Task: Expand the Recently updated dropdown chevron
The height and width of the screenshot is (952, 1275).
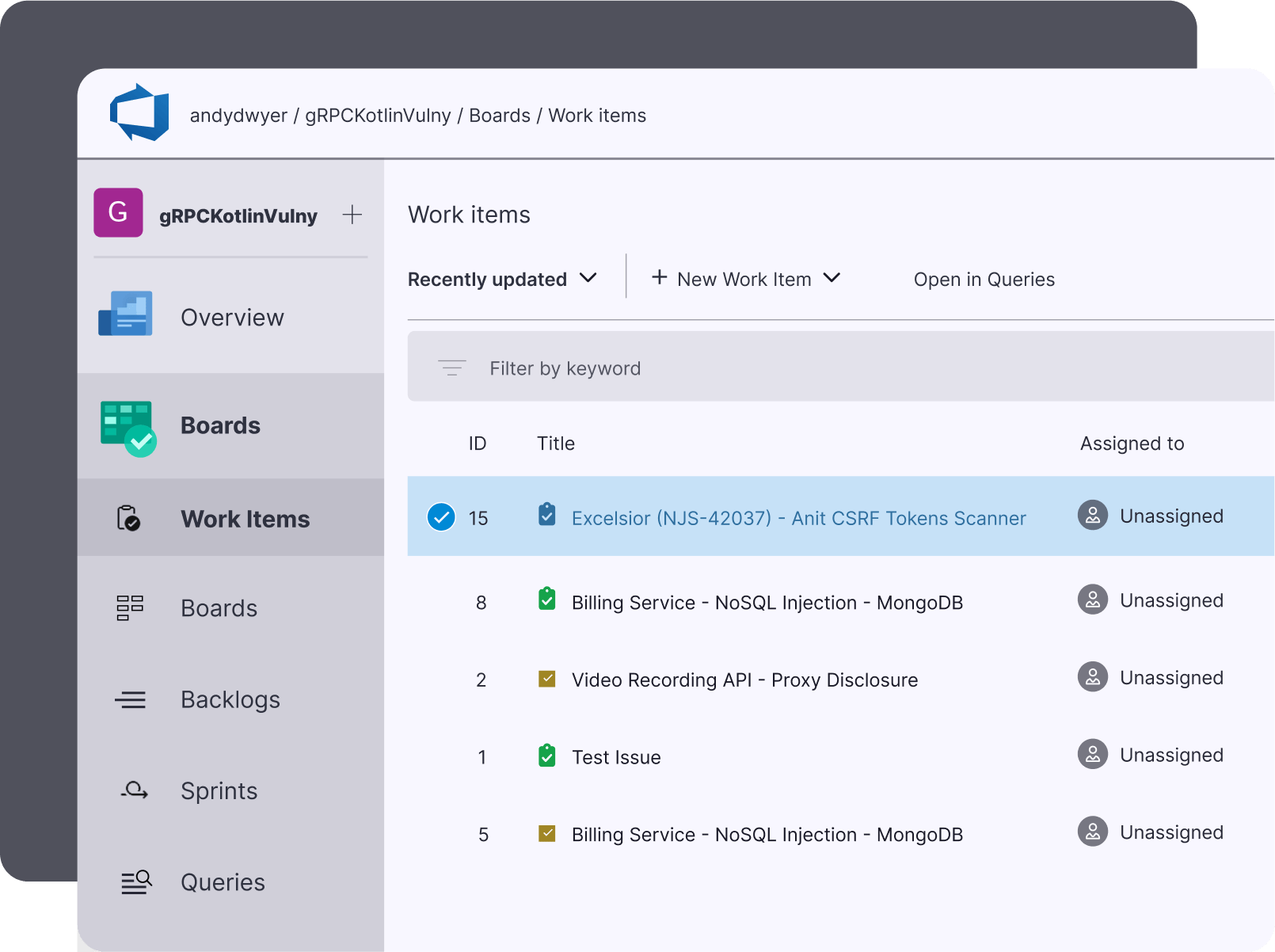Action: tap(588, 278)
